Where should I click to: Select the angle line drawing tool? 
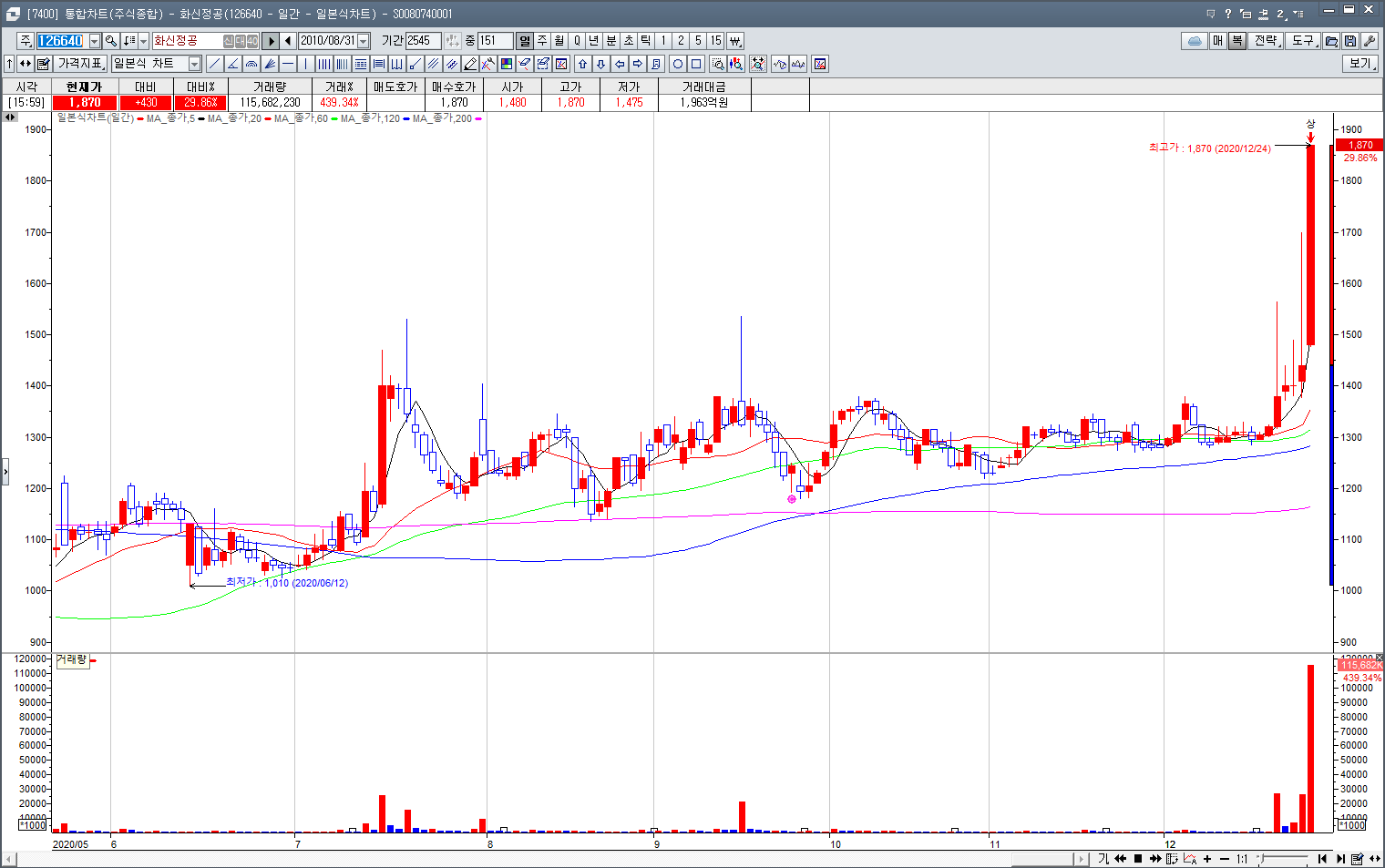pos(232,64)
